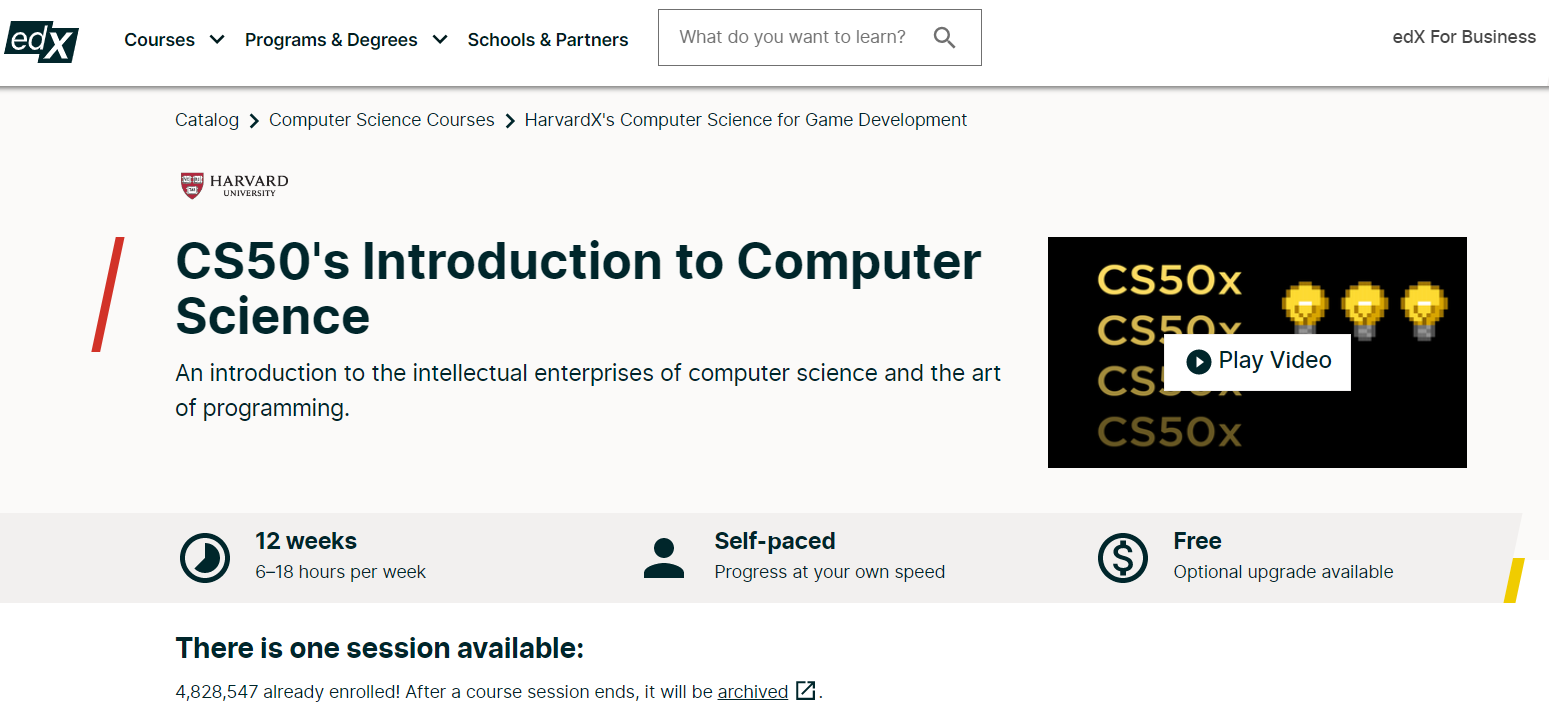
Task: Open the Programs & Degrees menu
Action: pyautogui.click(x=331, y=40)
